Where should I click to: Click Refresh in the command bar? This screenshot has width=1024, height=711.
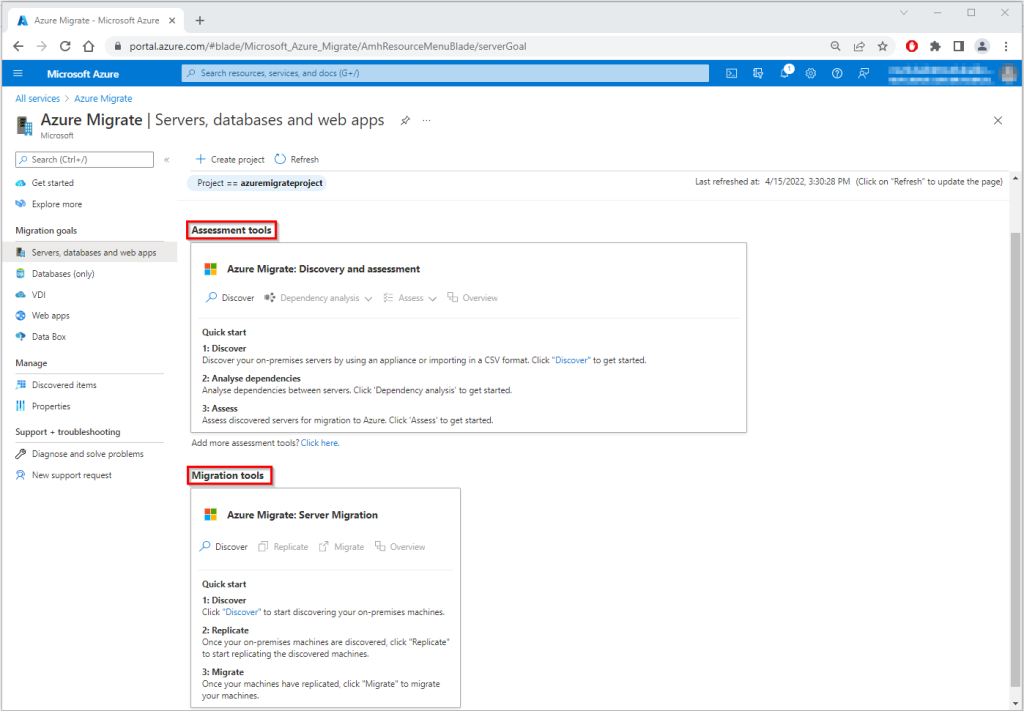(x=297, y=159)
